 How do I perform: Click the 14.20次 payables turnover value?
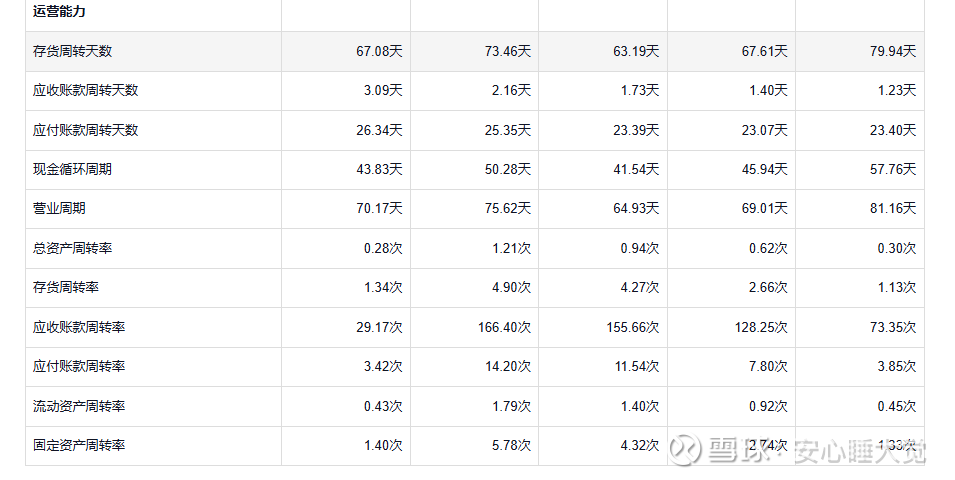point(508,367)
